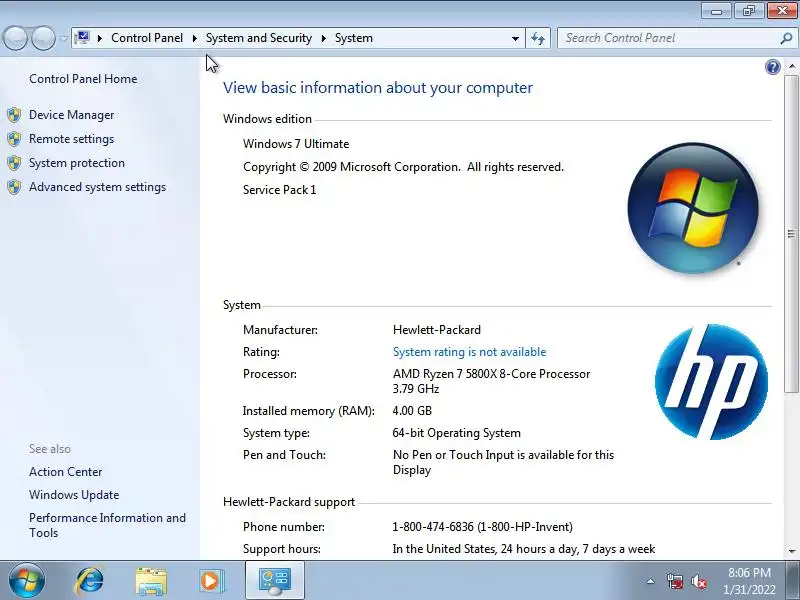Launch Windows Media Player from taskbar
This screenshot has height=600, width=800.
[x=211, y=581]
